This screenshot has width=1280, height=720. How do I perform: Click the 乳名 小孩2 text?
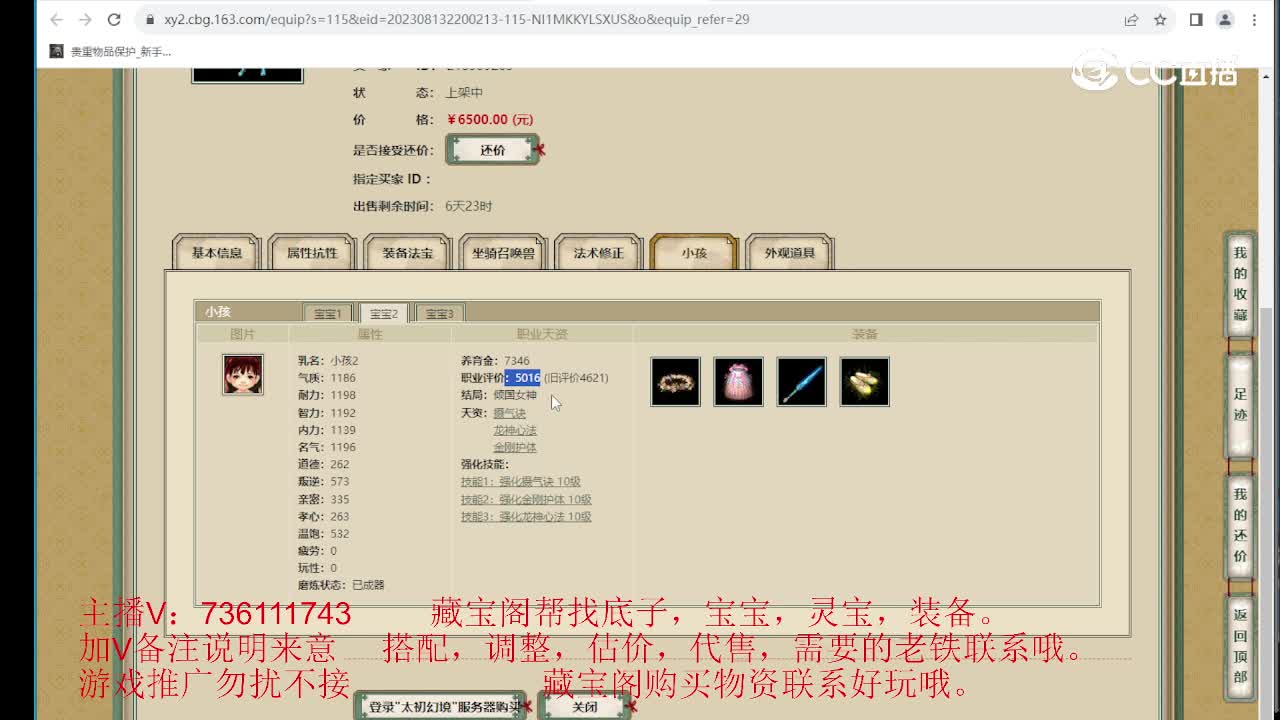point(328,361)
